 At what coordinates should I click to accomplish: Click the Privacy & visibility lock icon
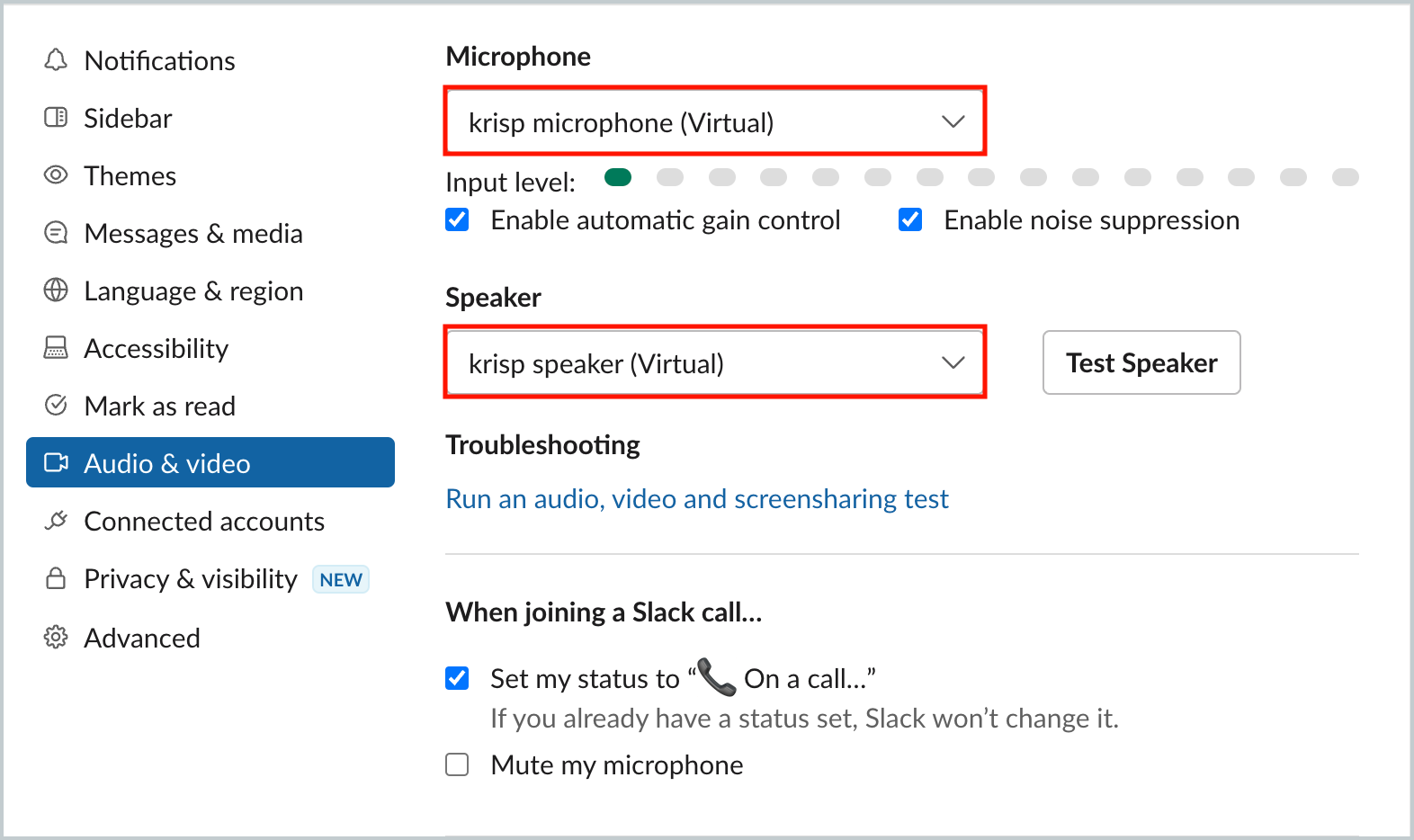[x=56, y=578]
